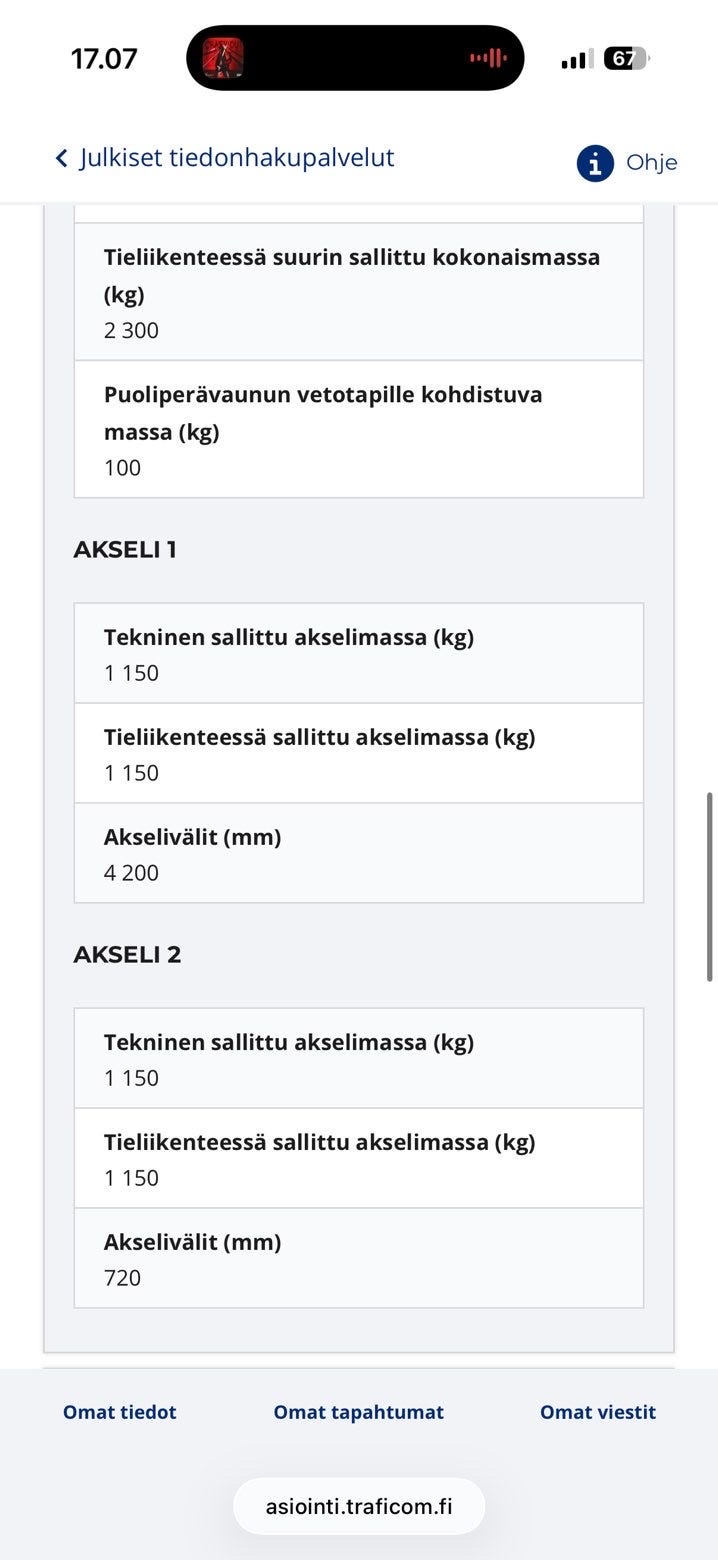Tap the cellular signal bars icon

click(577, 59)
